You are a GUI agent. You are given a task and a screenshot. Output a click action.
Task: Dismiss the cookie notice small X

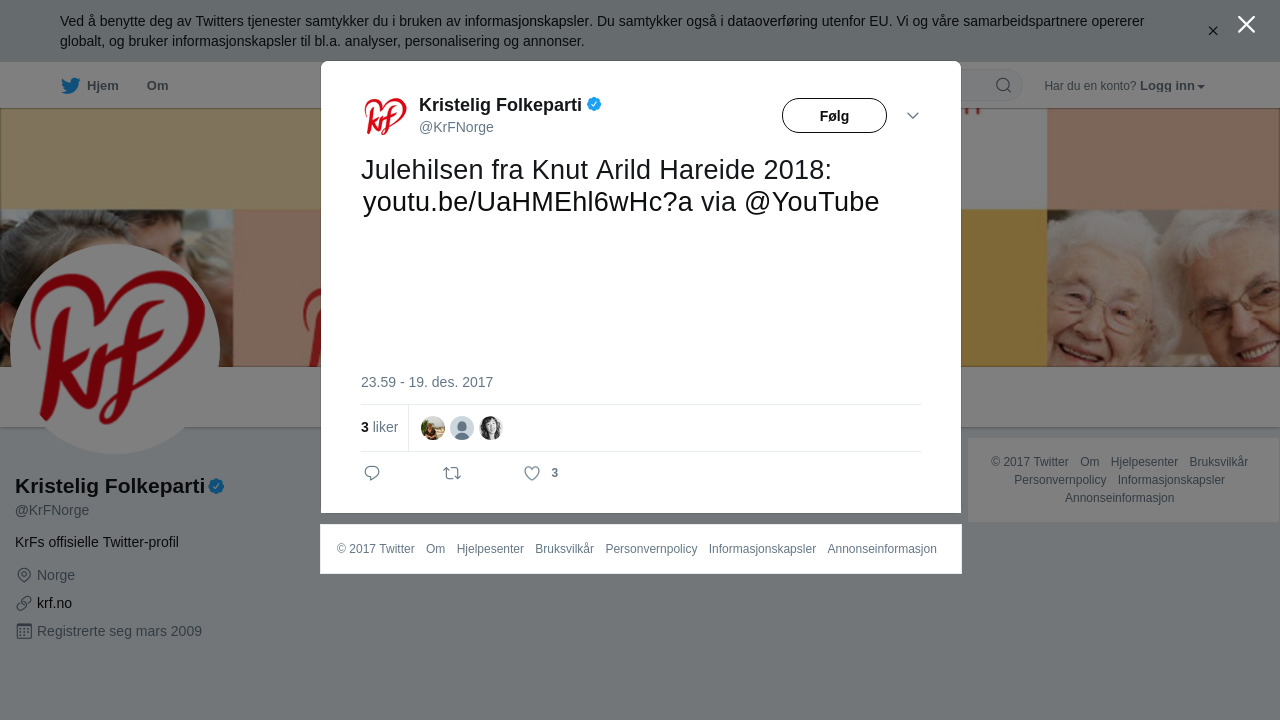click(1213, 31)
